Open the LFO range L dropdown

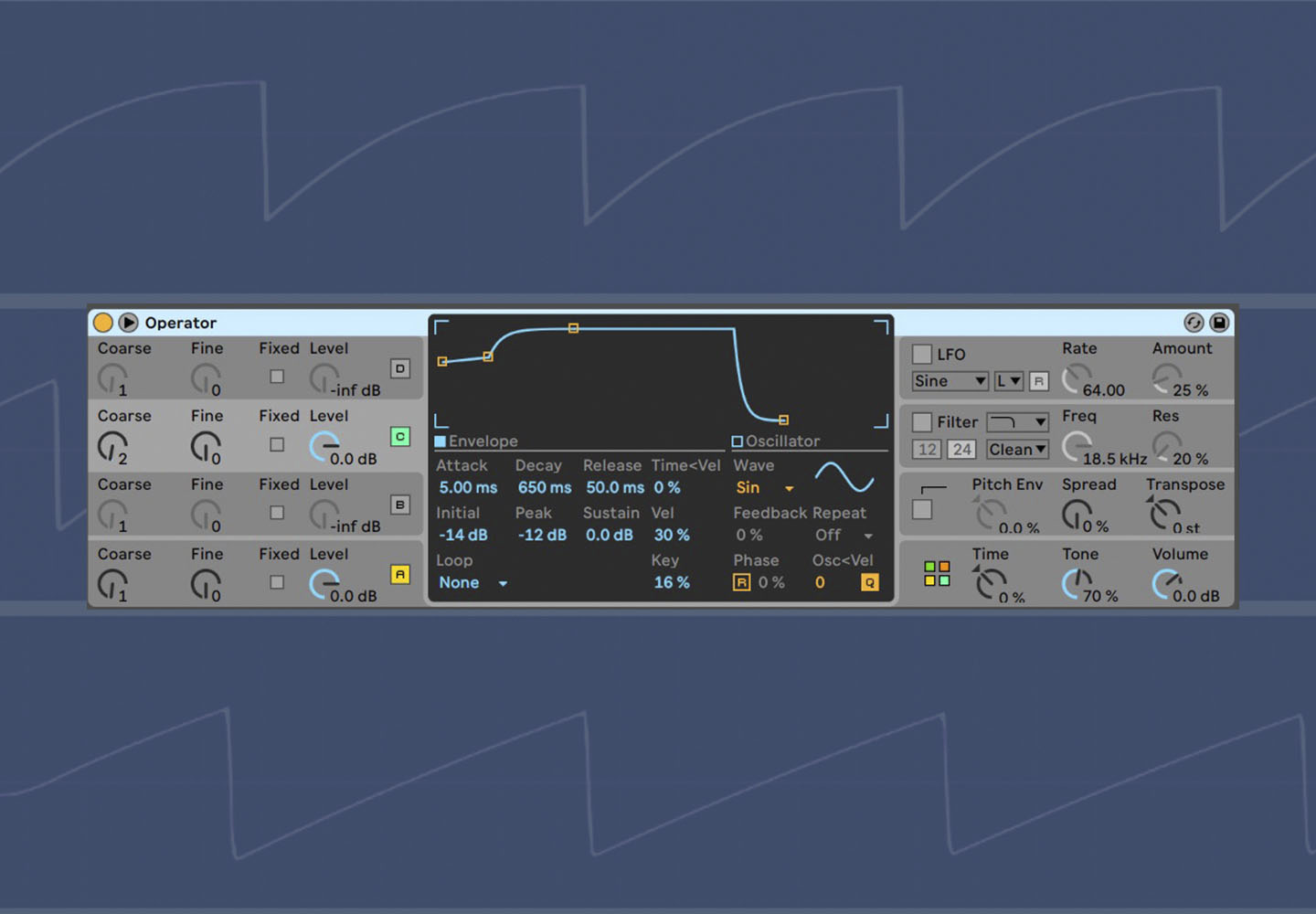(x=1009, y=381)
